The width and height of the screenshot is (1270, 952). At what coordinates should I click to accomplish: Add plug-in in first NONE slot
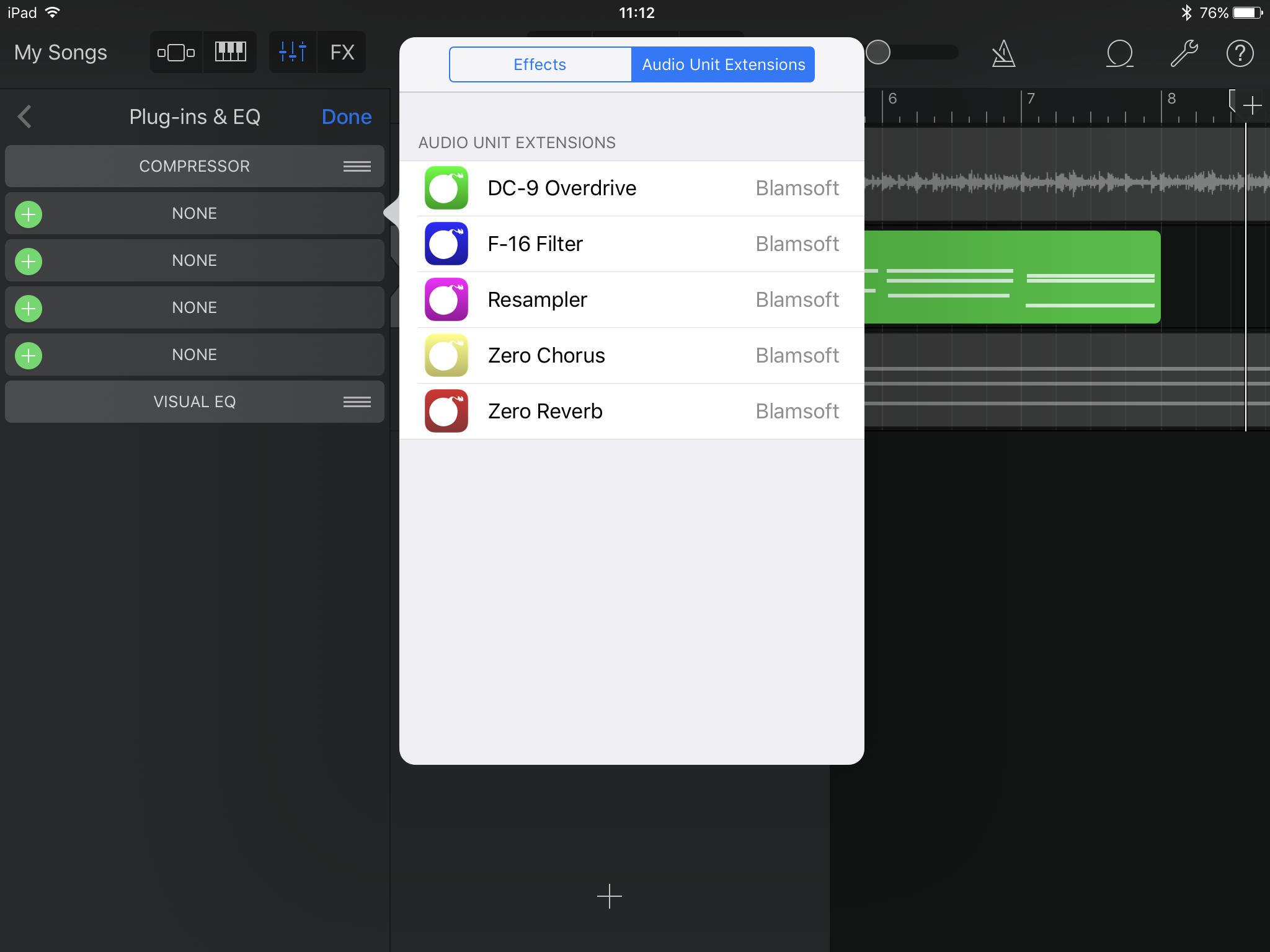tap(29, 214)
